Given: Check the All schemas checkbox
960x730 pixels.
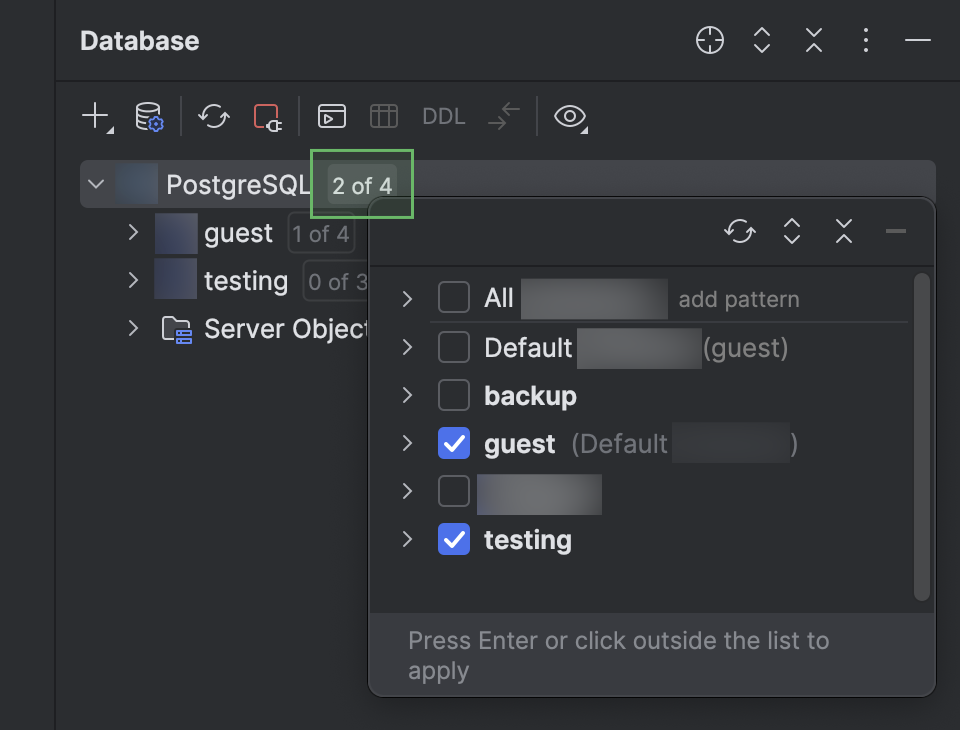Looking at the screenshot, I should coord(454,297).
